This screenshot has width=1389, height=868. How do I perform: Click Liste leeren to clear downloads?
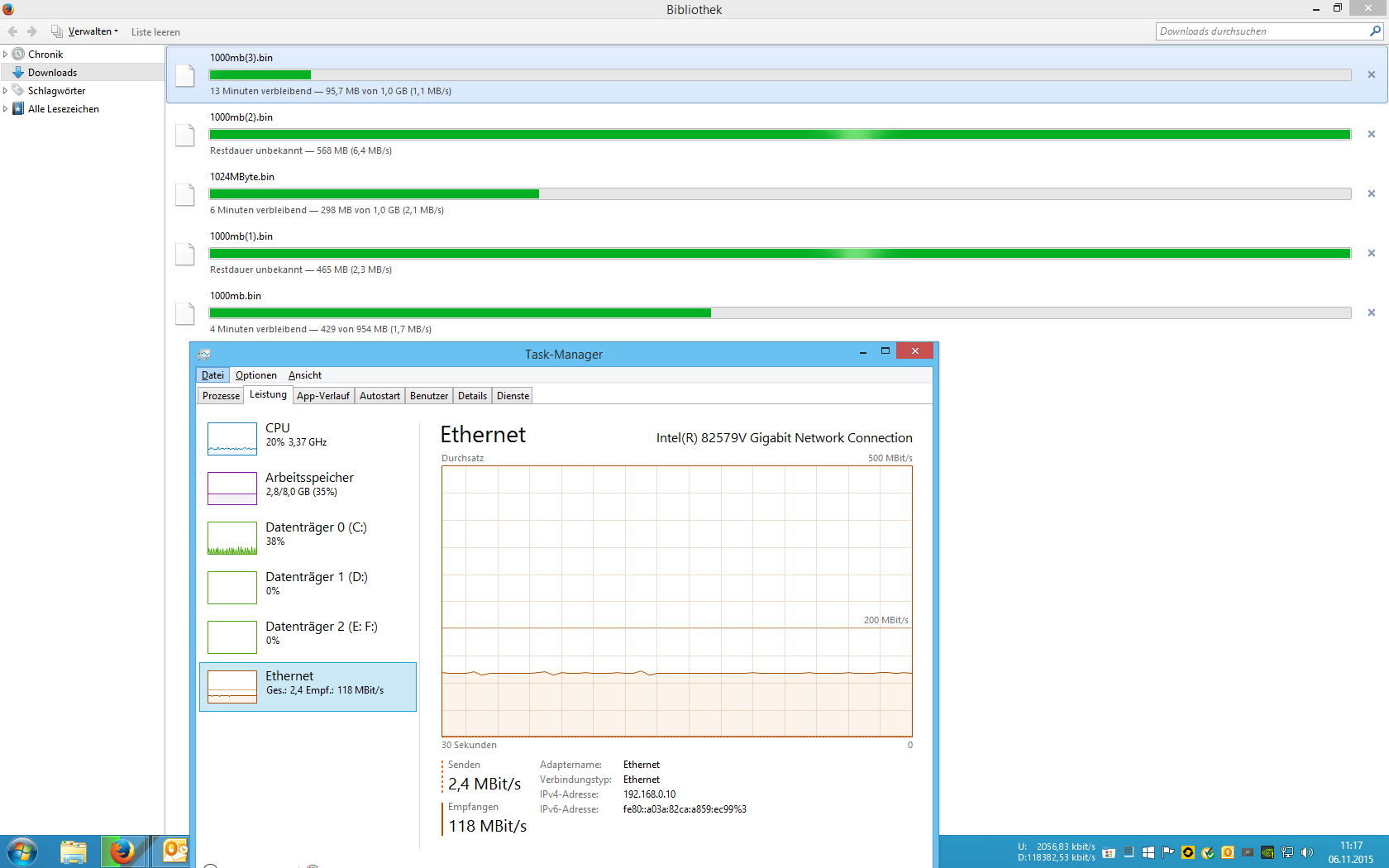(155, 32)
